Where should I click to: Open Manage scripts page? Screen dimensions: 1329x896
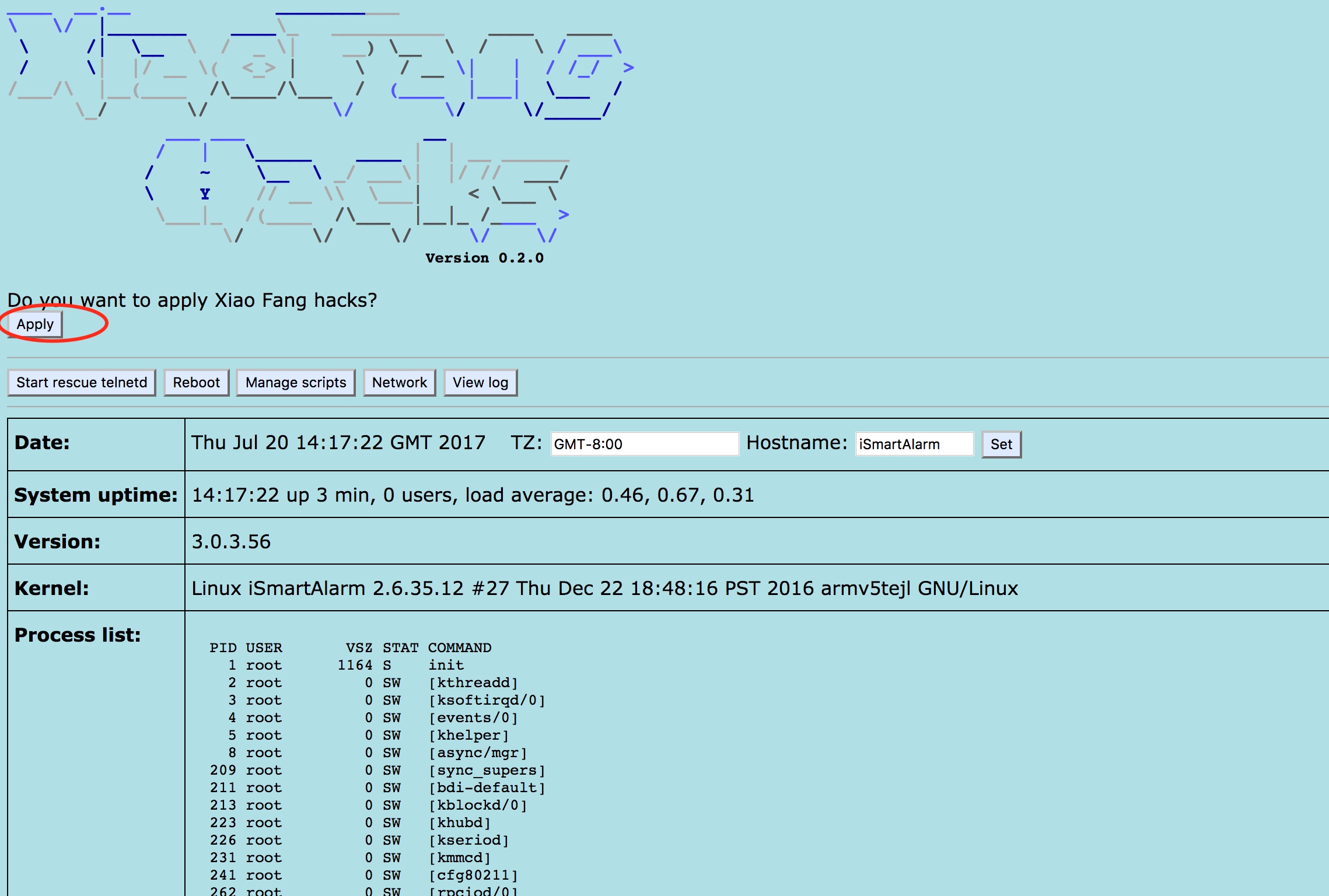296,383
